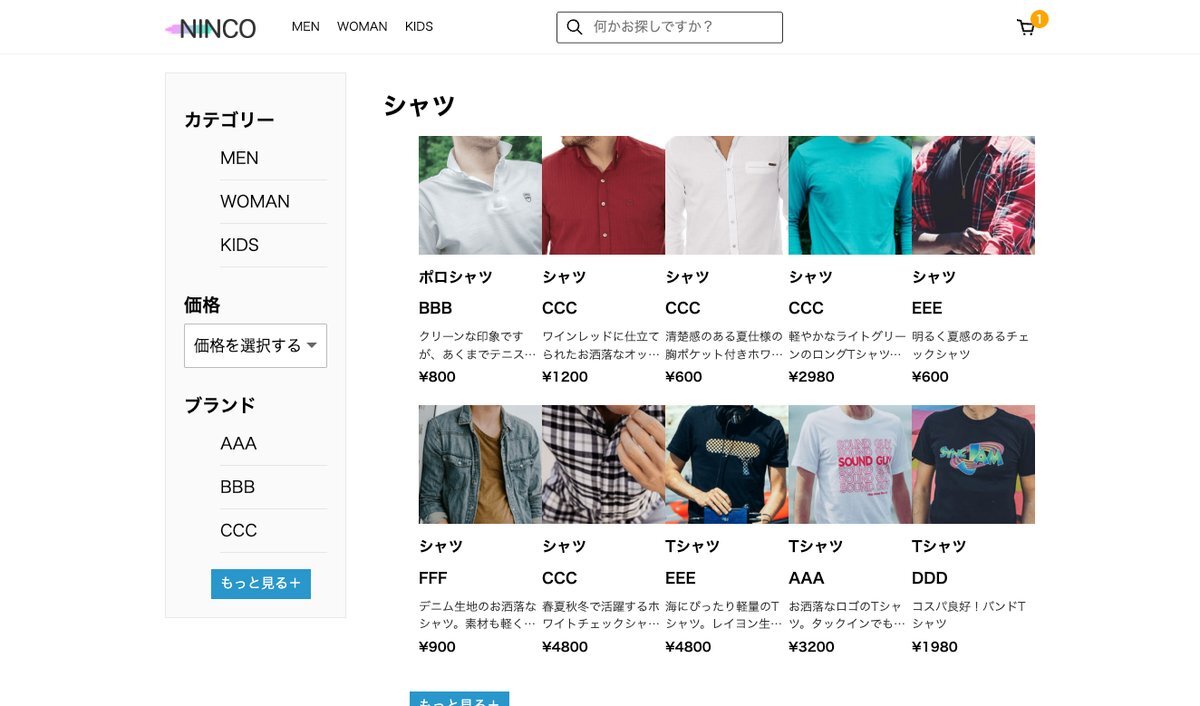The image size is (1200, 706).
Task: Open the white polo shirt image
Action: [x=480, y=195]
